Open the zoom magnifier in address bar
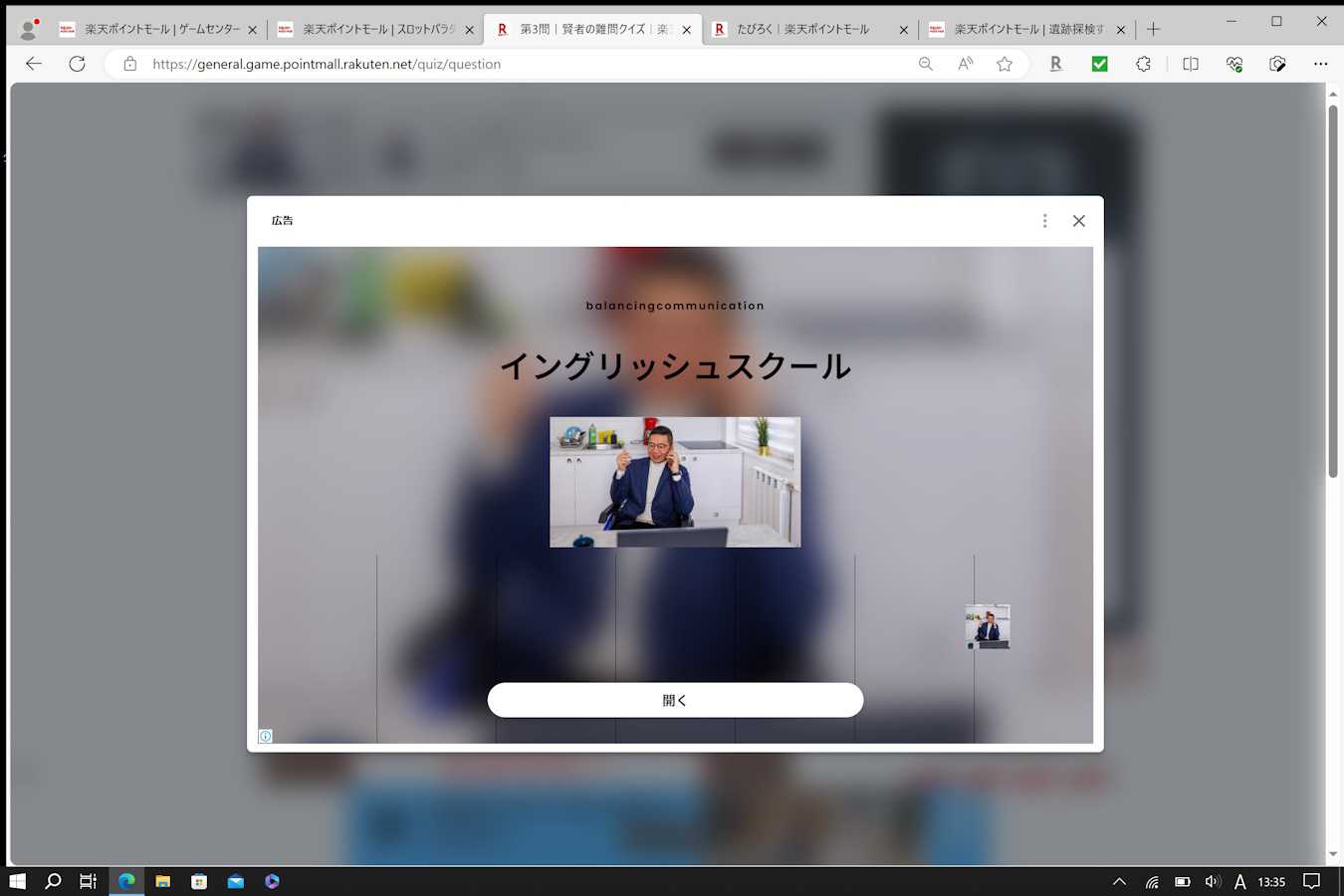Image resolution: width=1344 pixels, height=896 pixels. point(926,64)
